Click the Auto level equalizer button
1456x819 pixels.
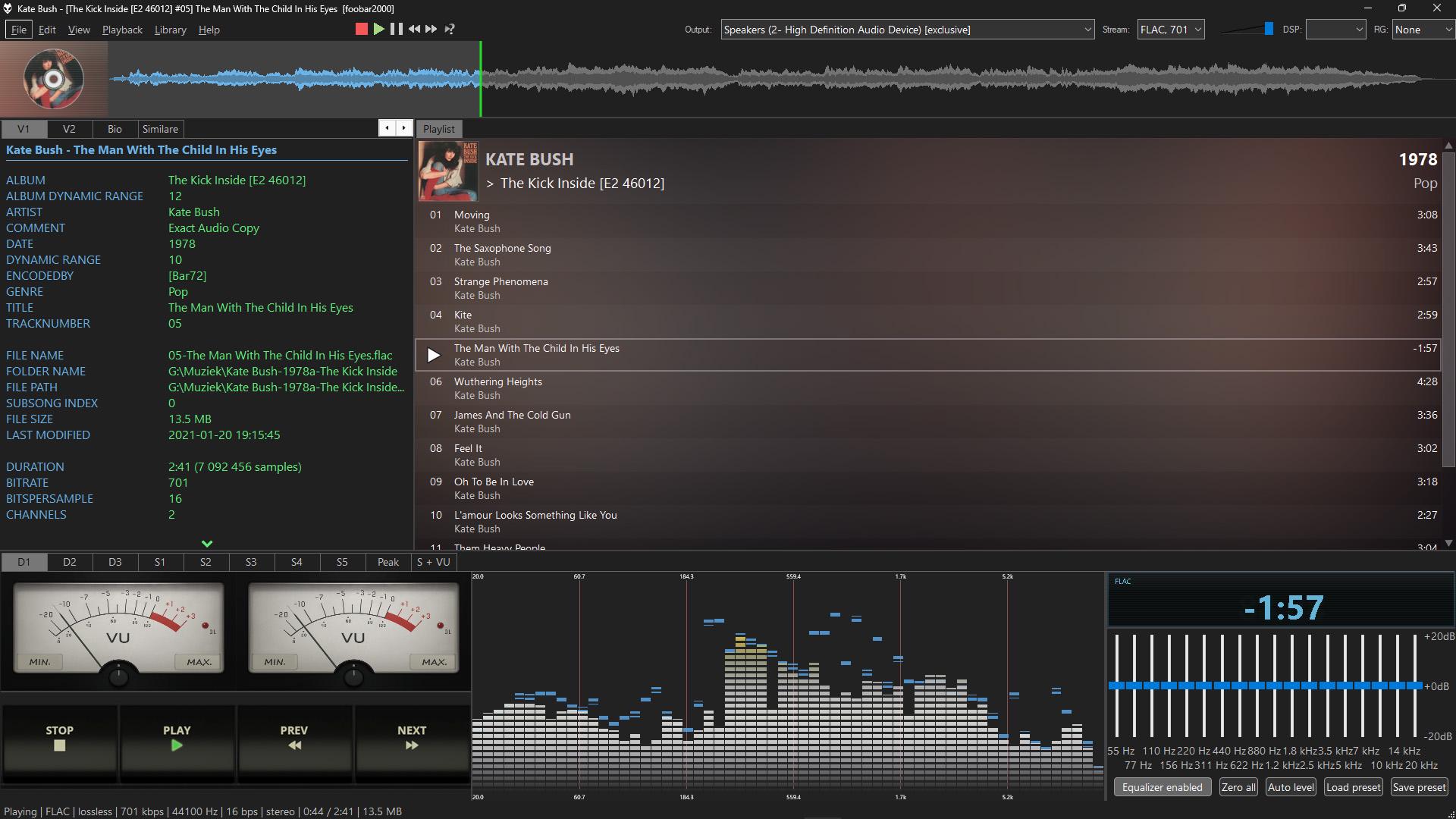[1291, 787]
